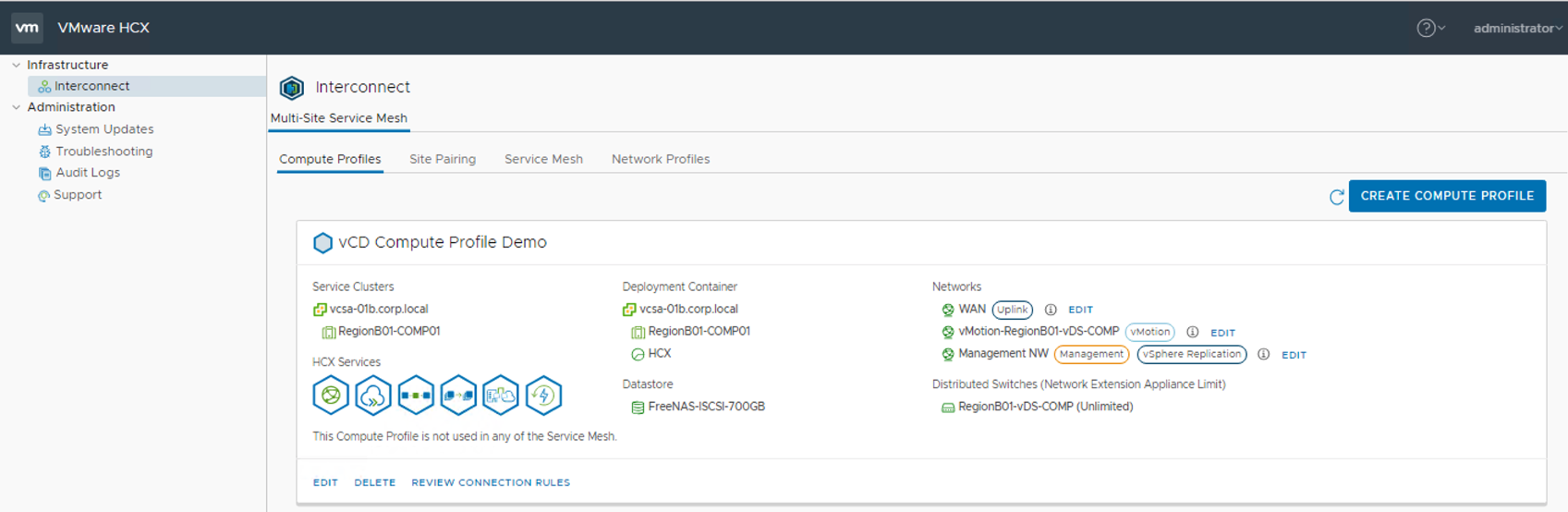Switch to the Service Mesh tab
Screen dimensions: 1568x512
pos(543,159)
